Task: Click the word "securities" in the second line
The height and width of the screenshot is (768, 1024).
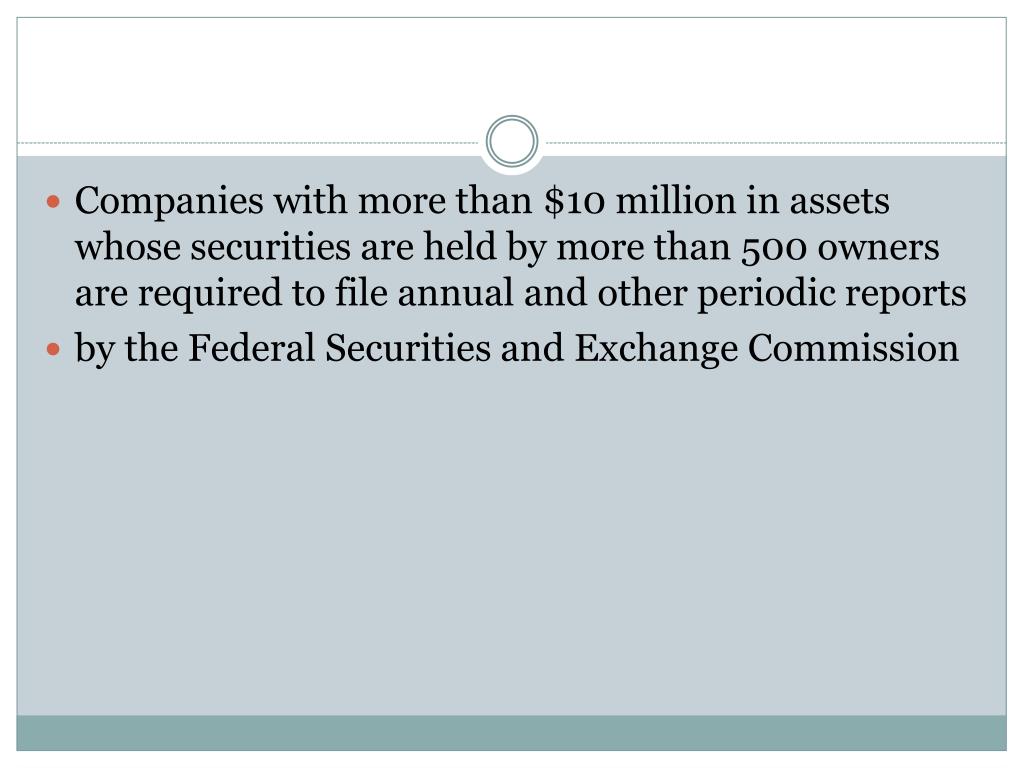Action: 270,248
